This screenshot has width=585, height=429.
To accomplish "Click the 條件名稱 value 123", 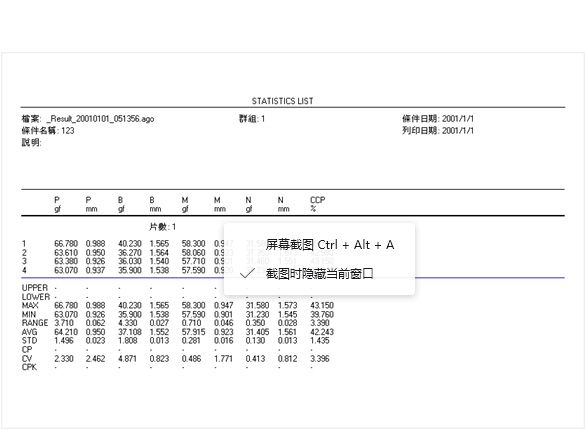I will (68, 131).
